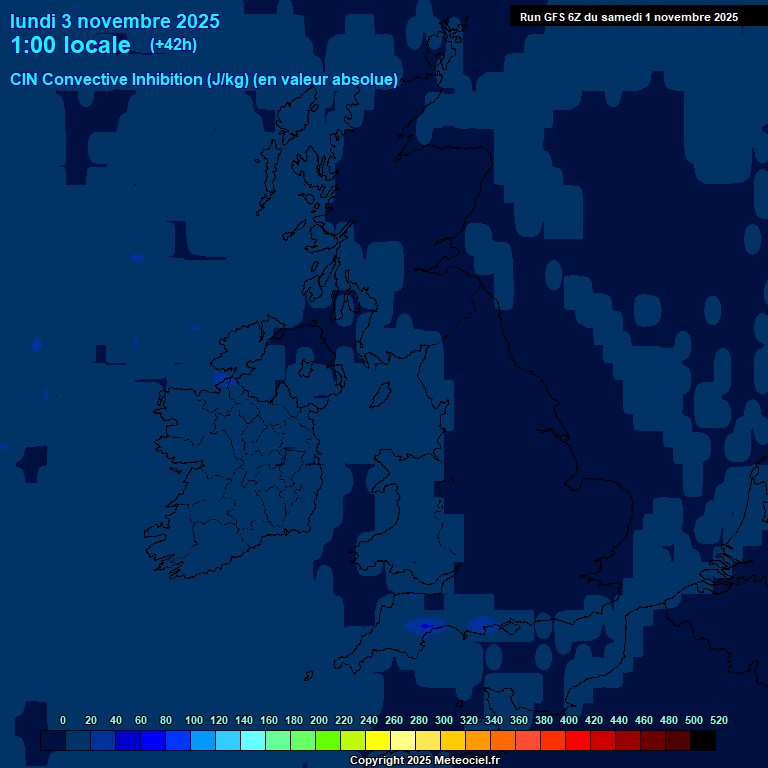
Task: Click the blue CIN patch on England's south coast
Action: tap(427, 626)
